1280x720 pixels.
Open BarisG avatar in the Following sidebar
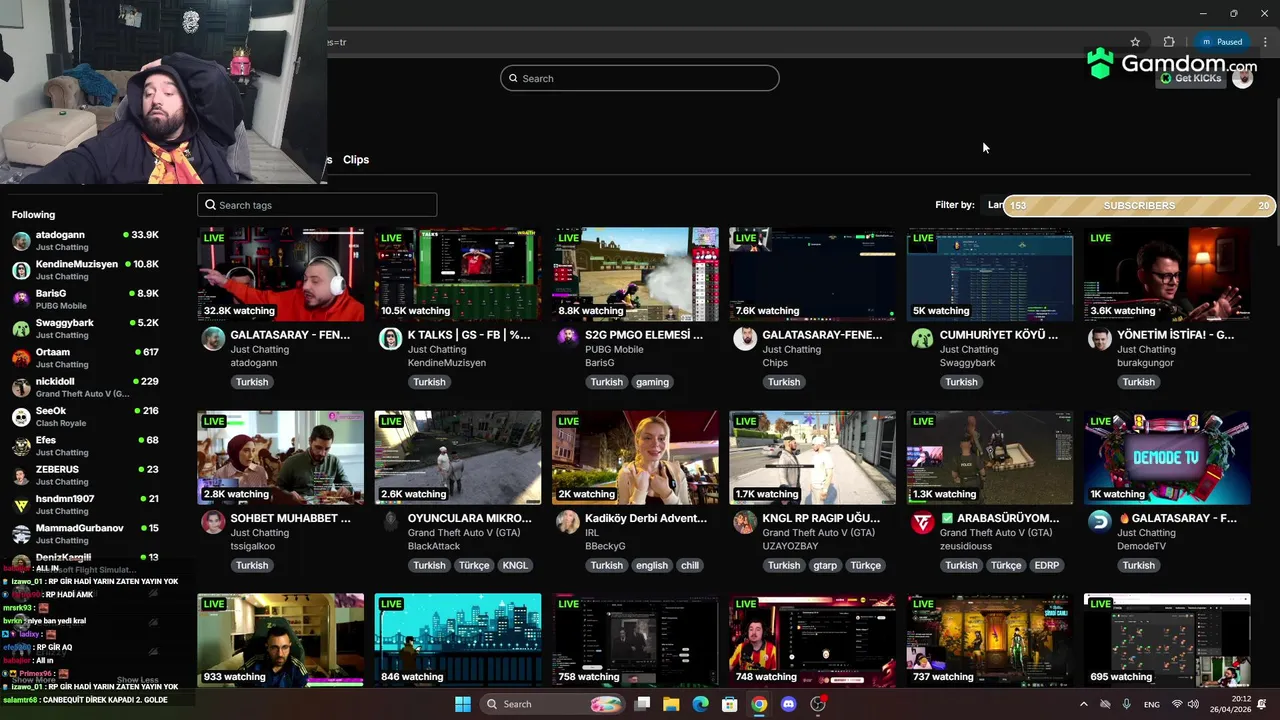coord(21,299)
